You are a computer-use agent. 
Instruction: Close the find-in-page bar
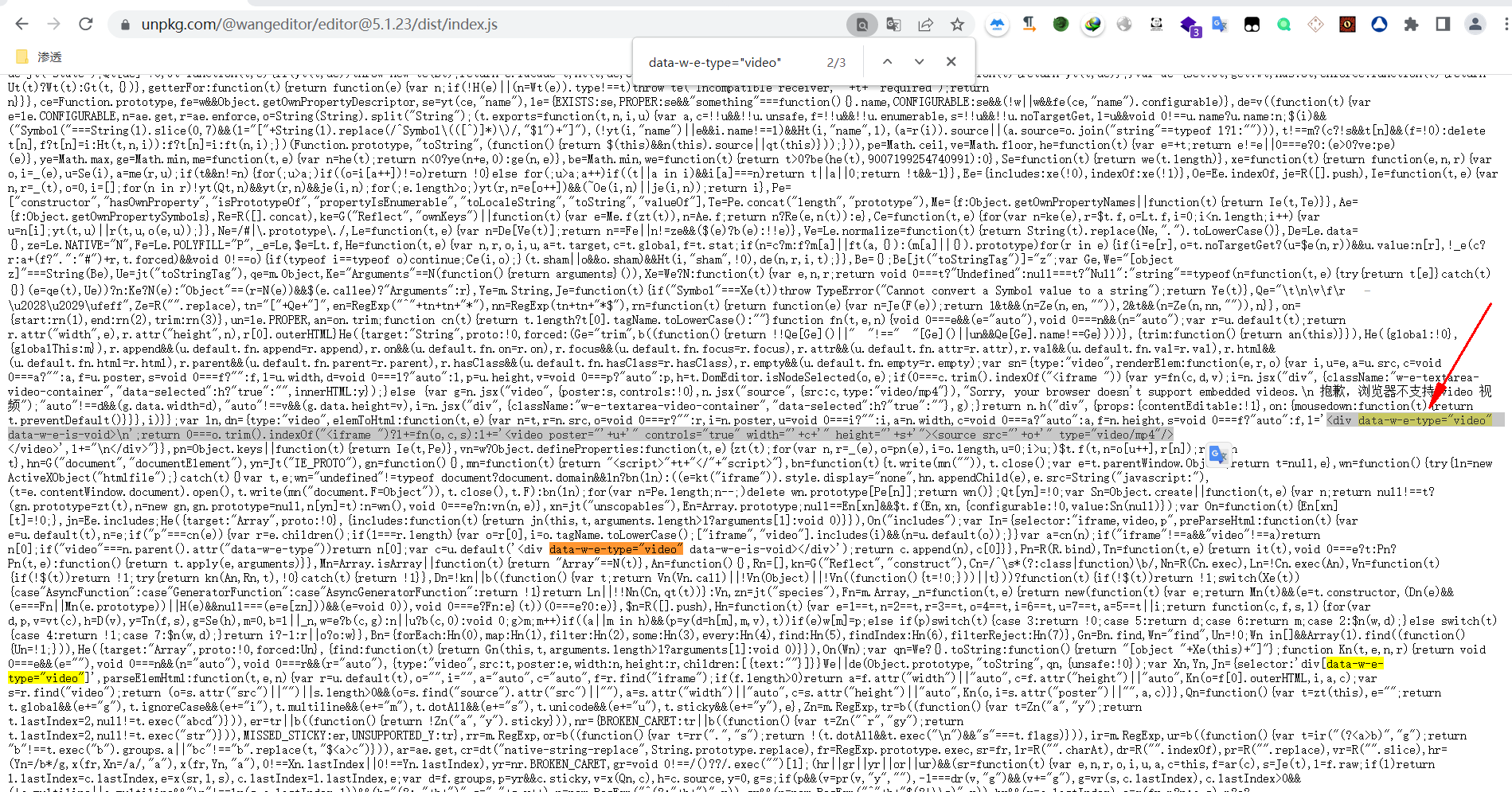951,62
